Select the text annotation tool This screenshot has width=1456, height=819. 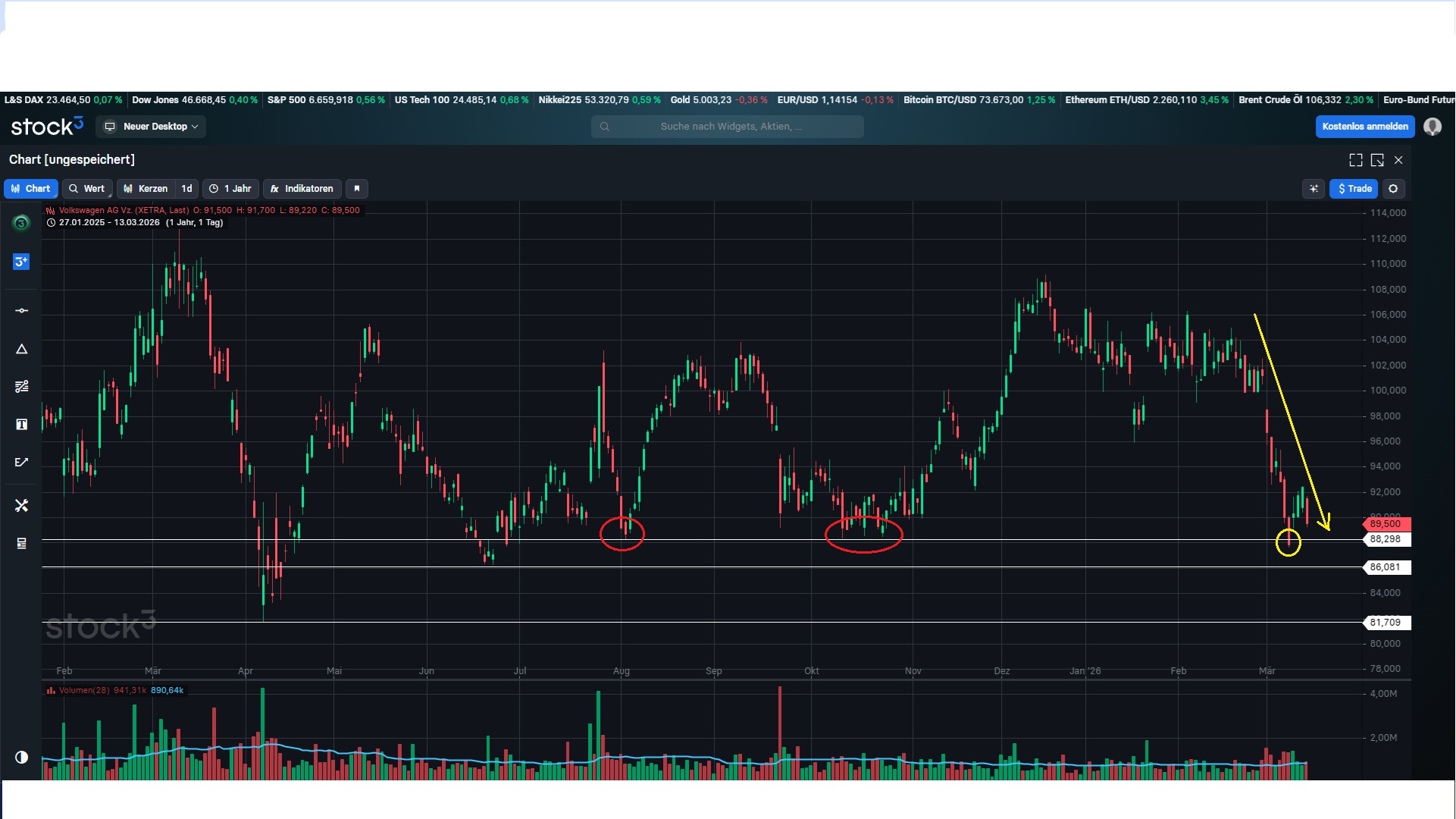(21, 424)
